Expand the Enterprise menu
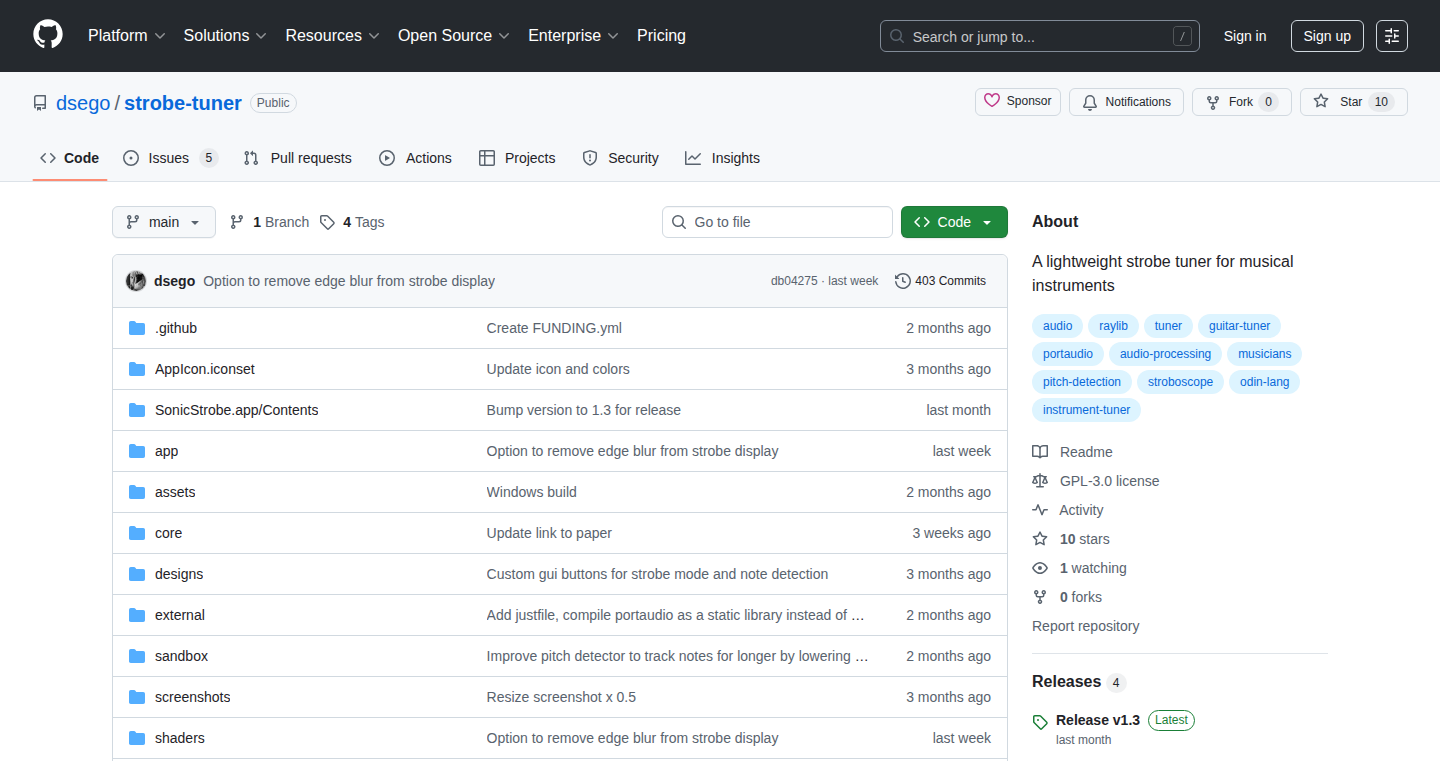Screen dimensions: 1440x761 tap(573, 36)
